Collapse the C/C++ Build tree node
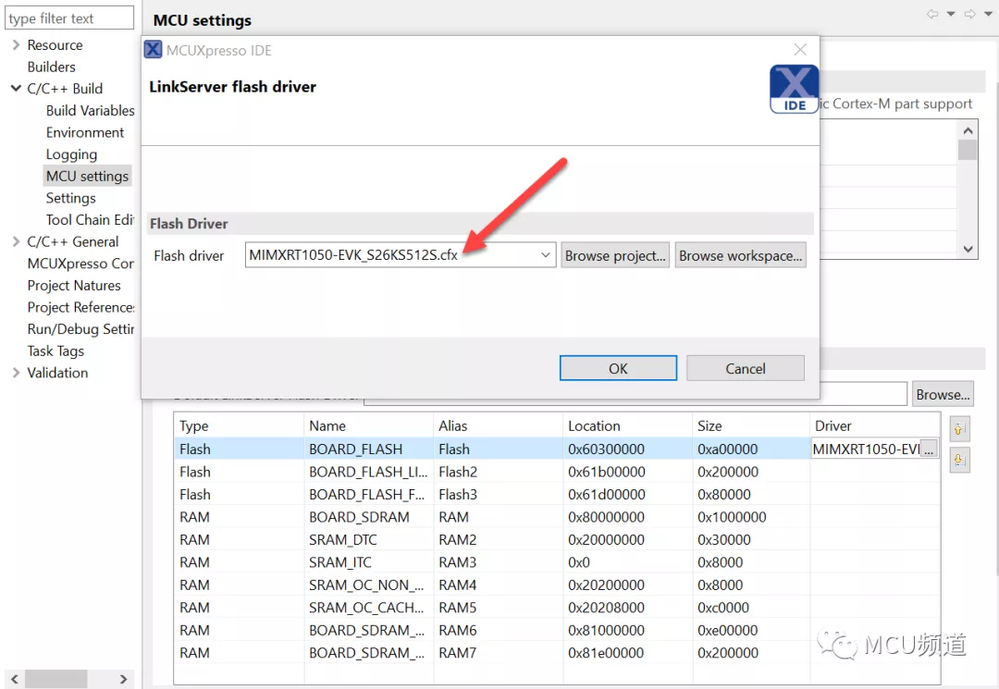 16,89
